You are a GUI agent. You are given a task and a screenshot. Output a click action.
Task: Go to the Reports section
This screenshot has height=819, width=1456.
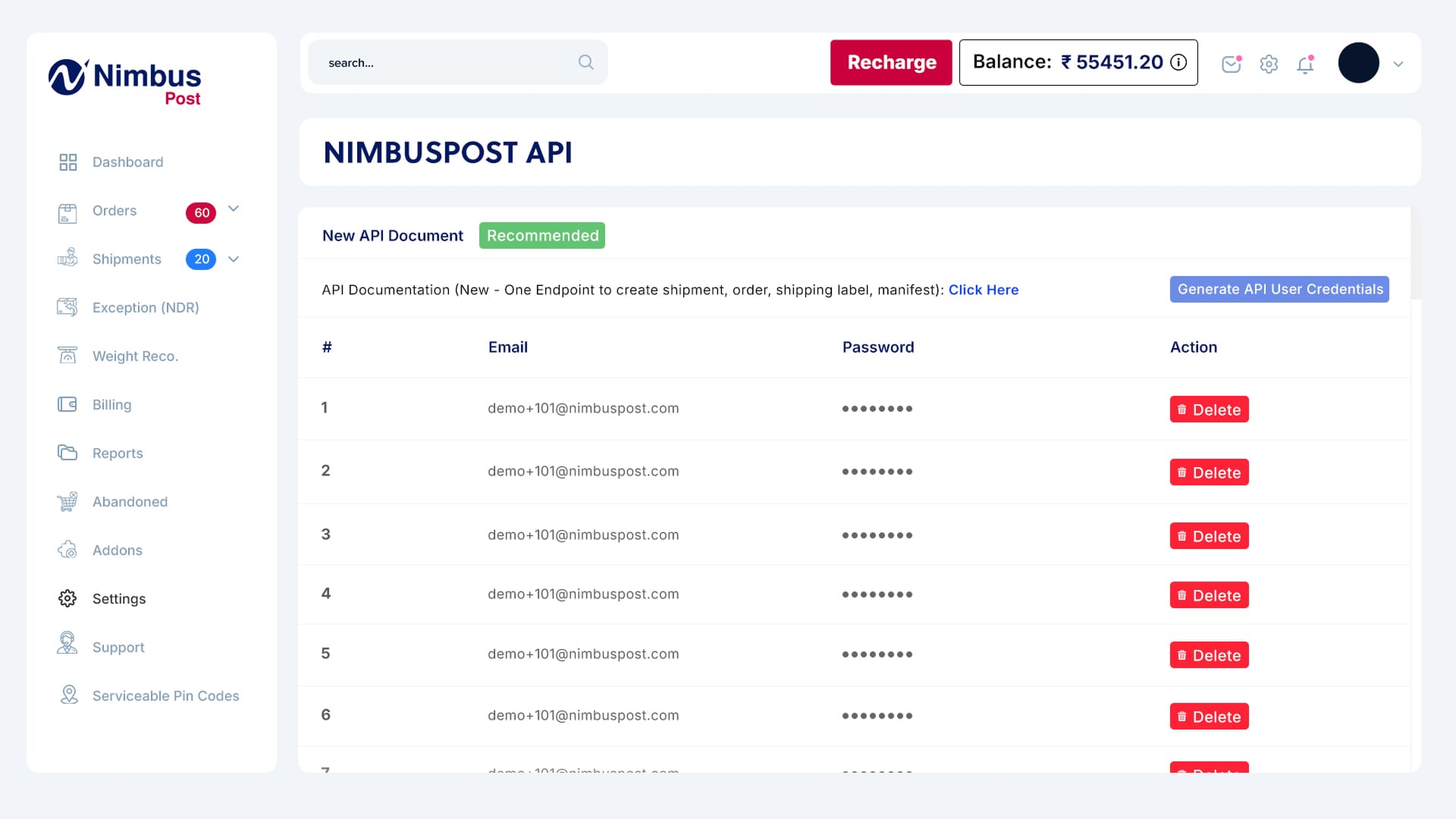tap(117, 453)
